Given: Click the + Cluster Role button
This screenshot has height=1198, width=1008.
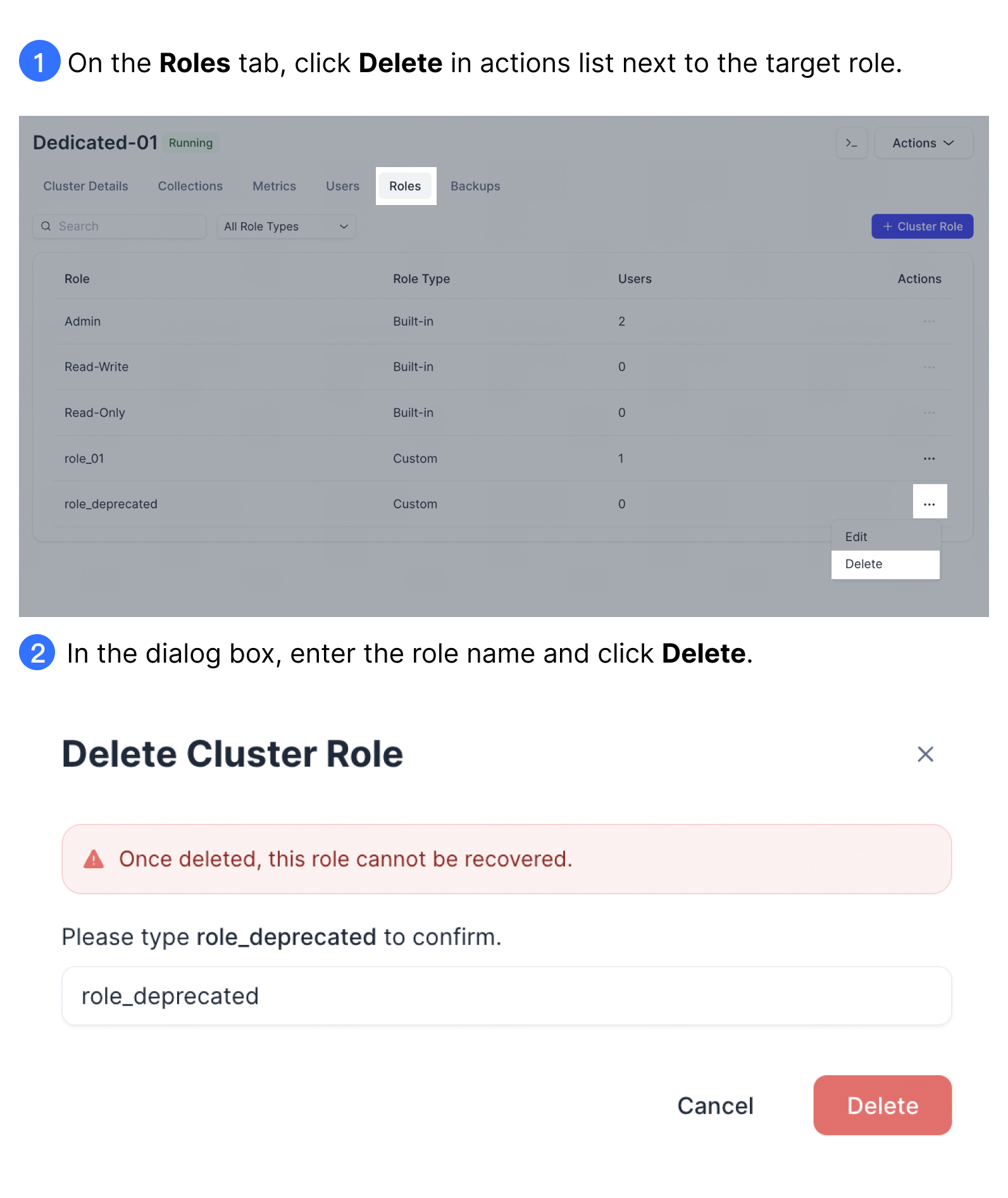Looking at the screenshot, I should 922,226.
